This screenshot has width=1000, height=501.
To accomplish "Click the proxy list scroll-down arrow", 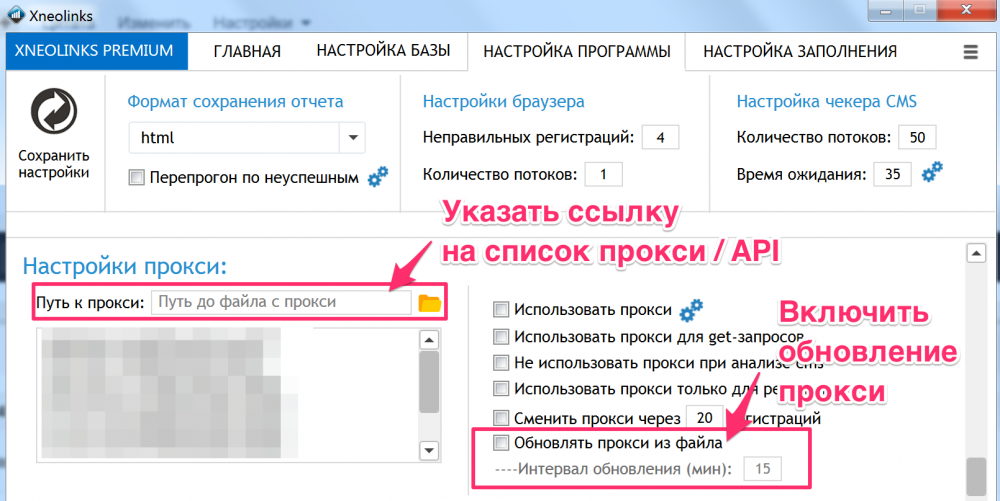I will (429, 449).
